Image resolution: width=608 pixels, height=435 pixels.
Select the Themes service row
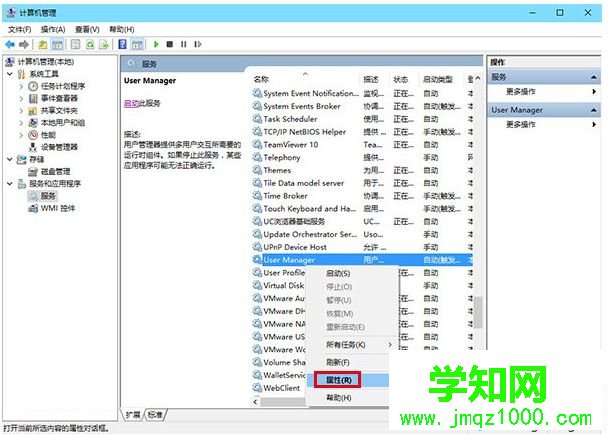pyautogui.click(x=363, y=170)
